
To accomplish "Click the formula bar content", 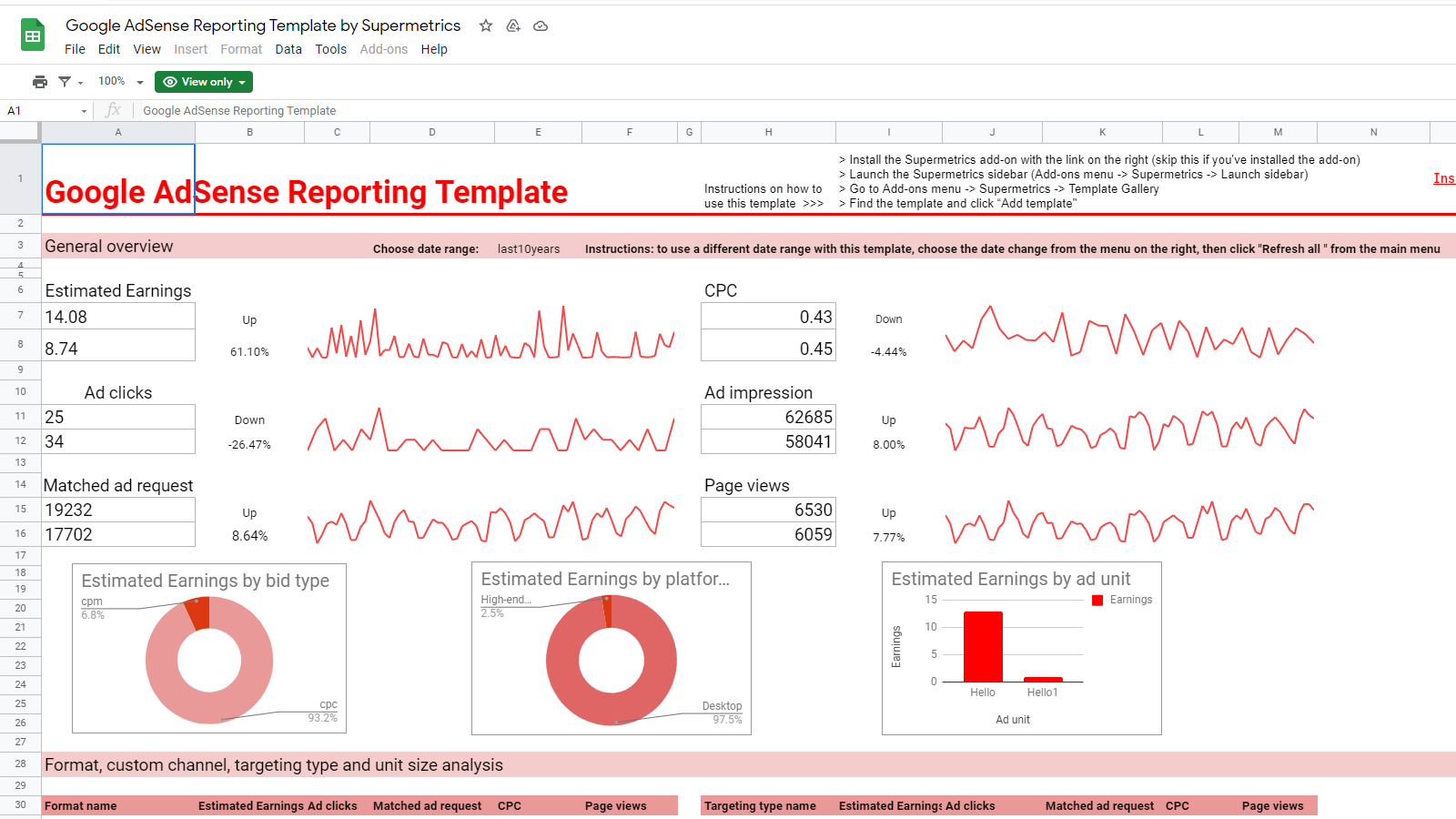I will 239,111.
